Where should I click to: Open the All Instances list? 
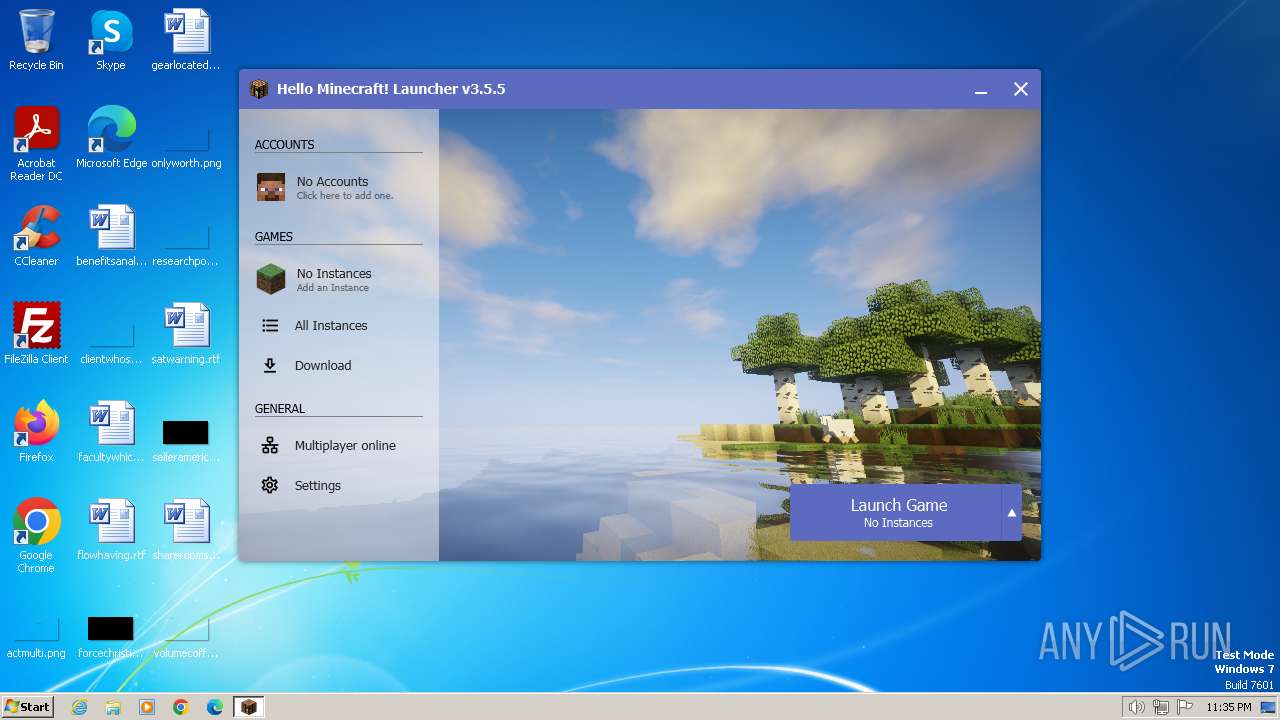(338, 325)
